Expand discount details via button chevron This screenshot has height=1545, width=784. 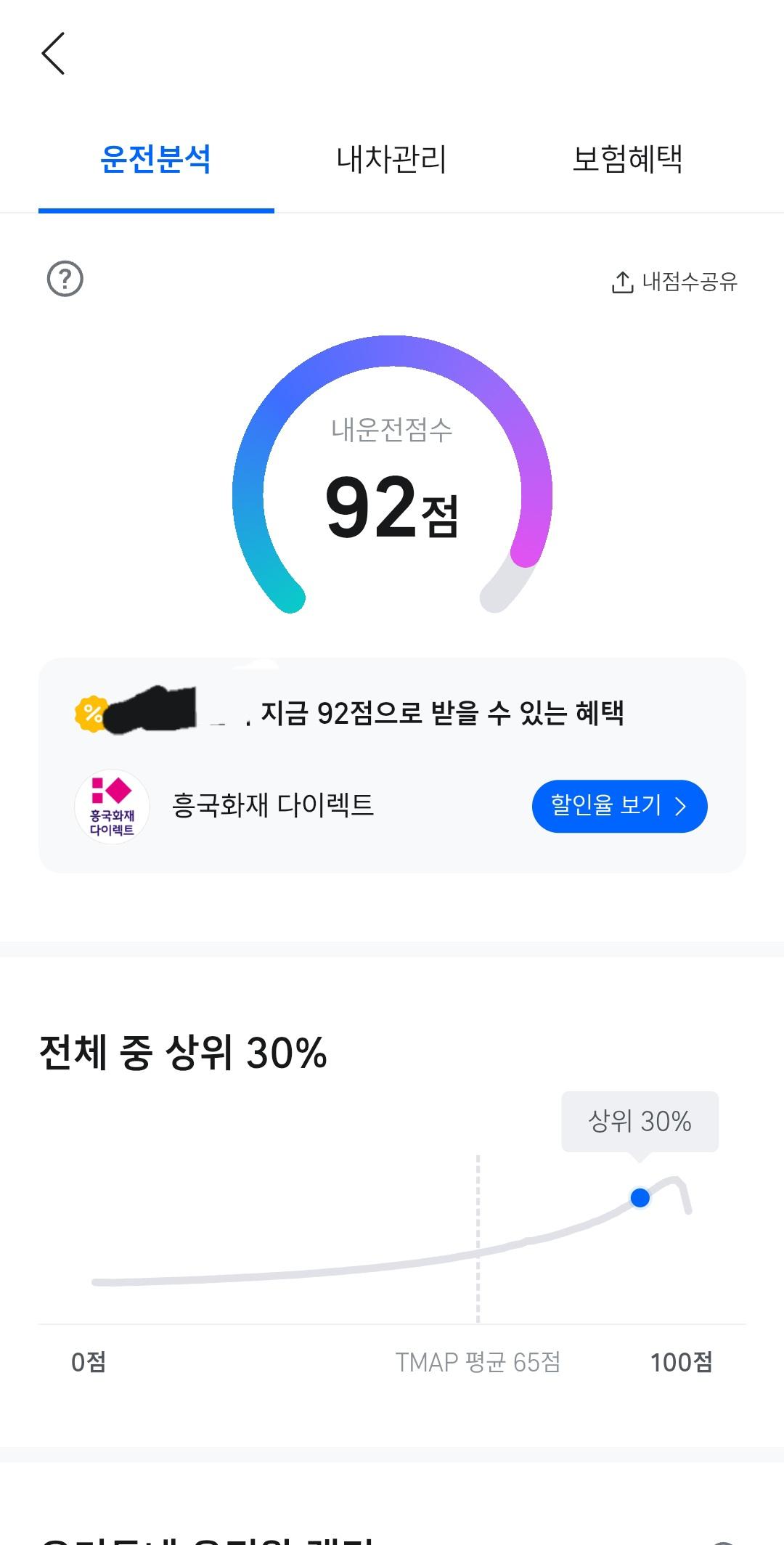[x=680, y=807]
